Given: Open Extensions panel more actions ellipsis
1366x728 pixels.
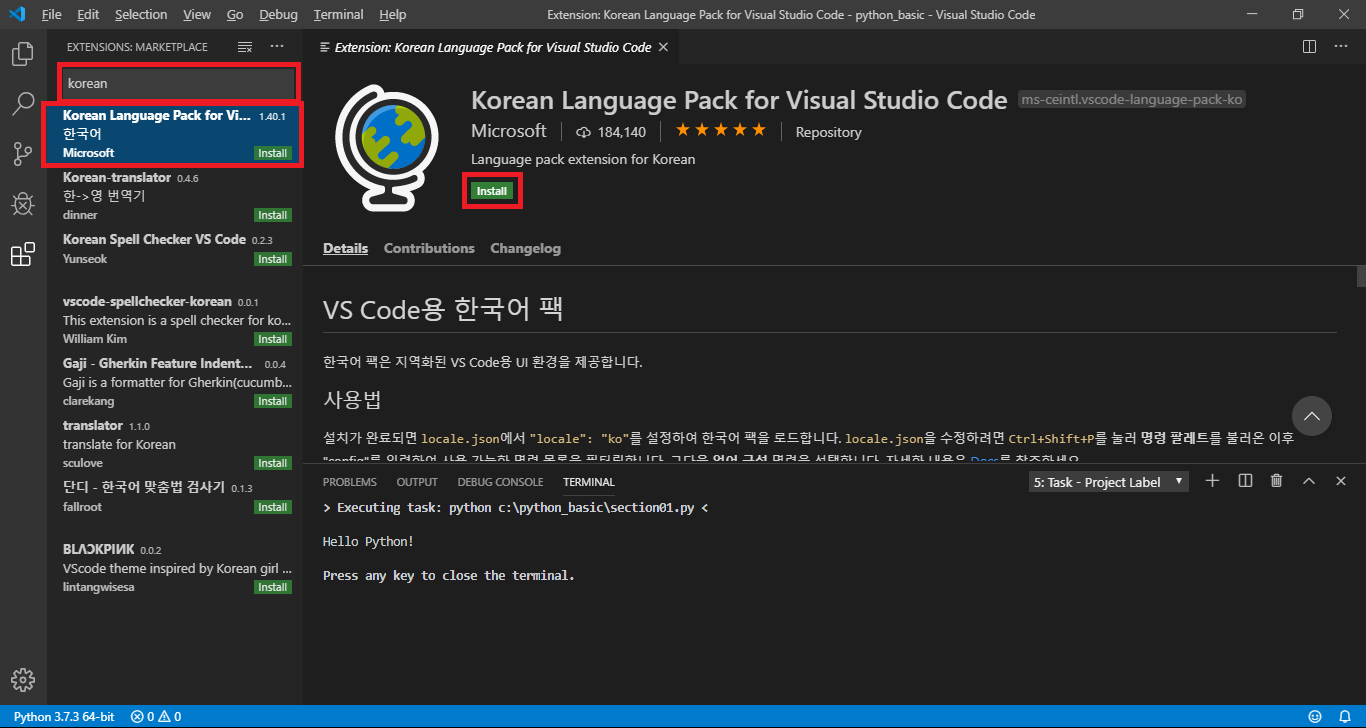Looking at the screenshot, I should click(x=277, y=47).
